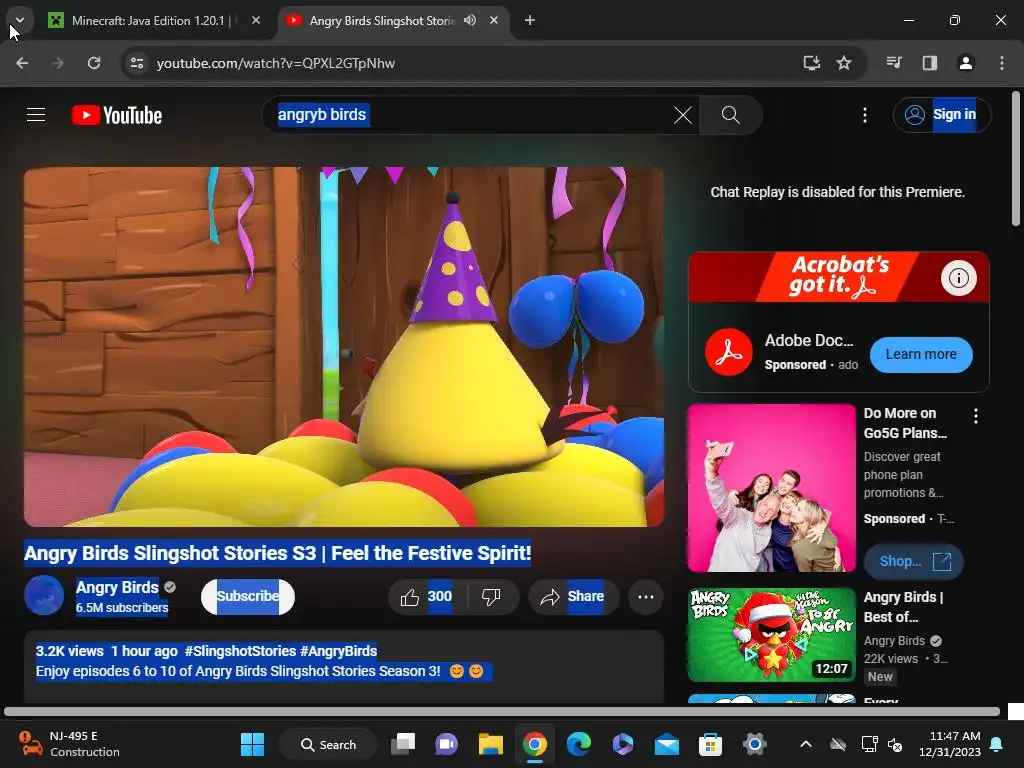Open Microsoft Store from the taskbar

pos(710,744)
